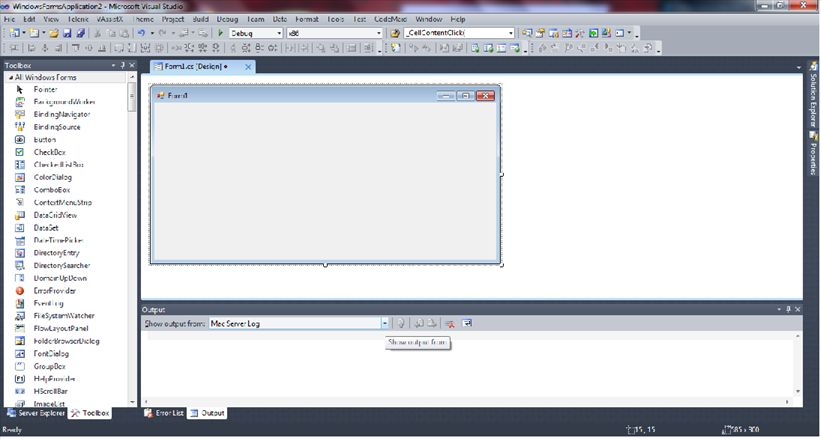
Task: Click the Save floppy disk icon
Action: coord(67,33)
